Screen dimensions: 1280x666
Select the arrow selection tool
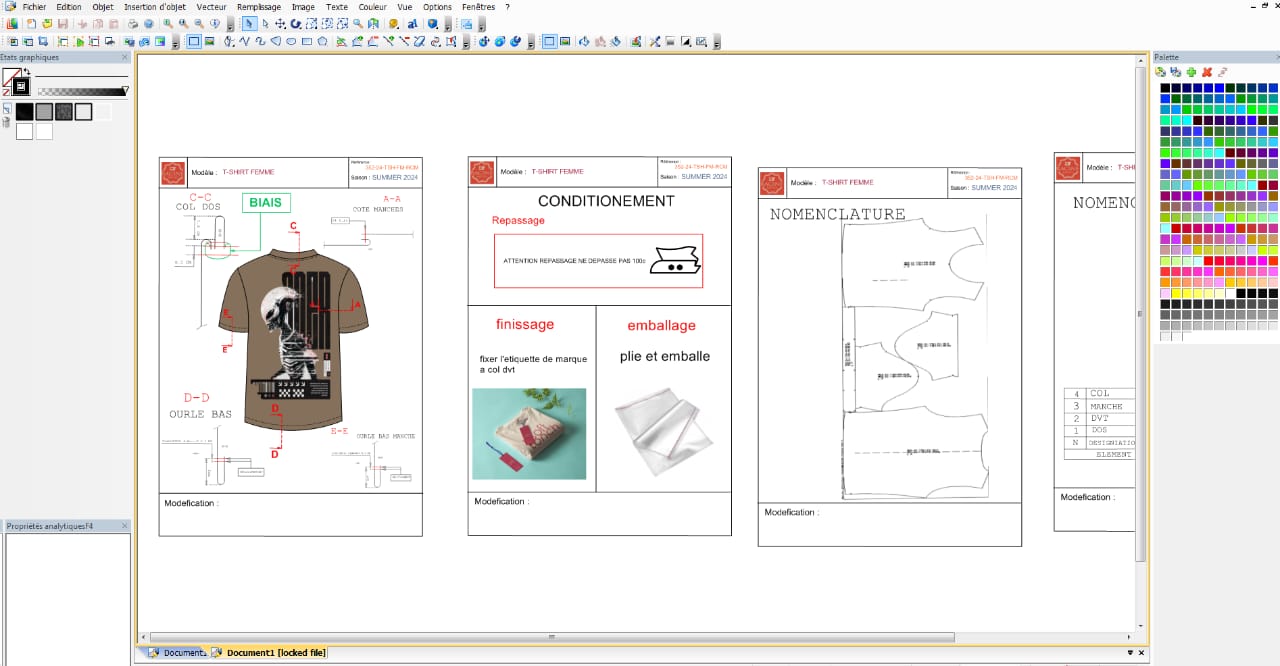(249, 24)
